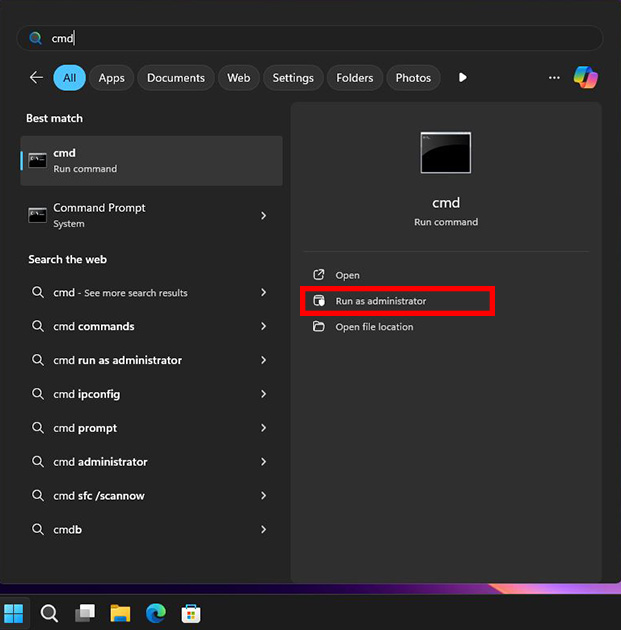The width and height of the screenshot is (621, 630).
Task: Switch to the Folders filter tab
Action: [x=355, y=78]
